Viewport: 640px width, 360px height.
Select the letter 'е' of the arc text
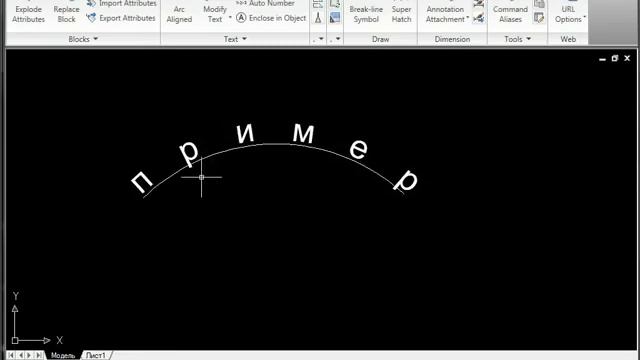coord(358,149)
